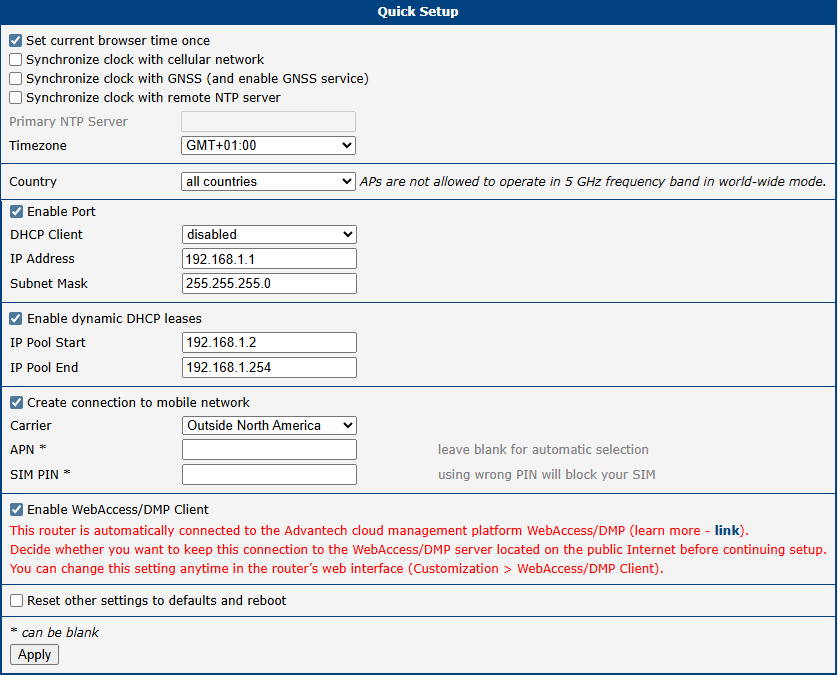The height and width of the screenshot is (676, 838).
Task: Click the Primary NTP Server field
Action: point(268,121)
